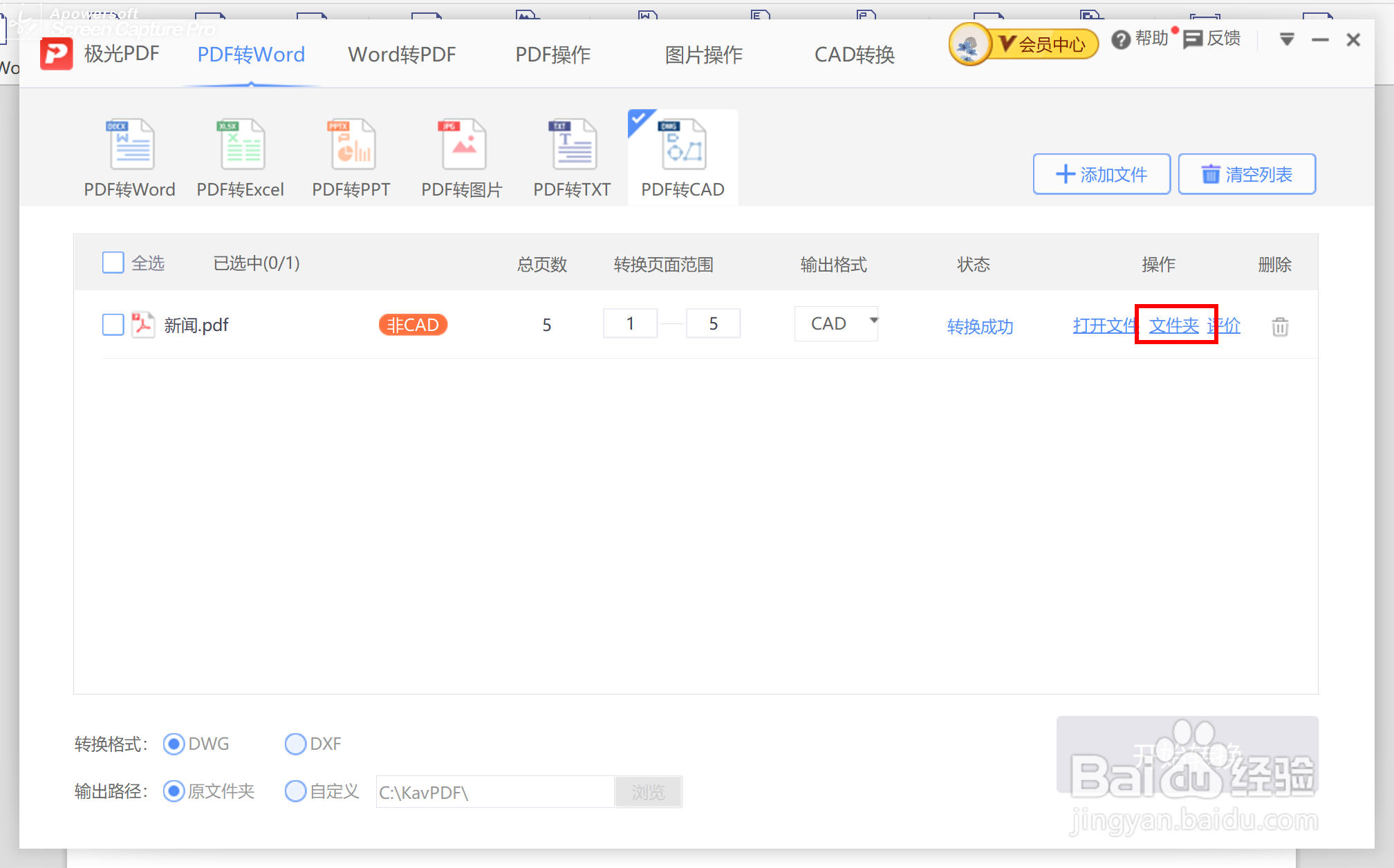Viewport: 1394px width, 868px height.
Task: Select the DXF format radio button
Action: (x=295, y=744)
